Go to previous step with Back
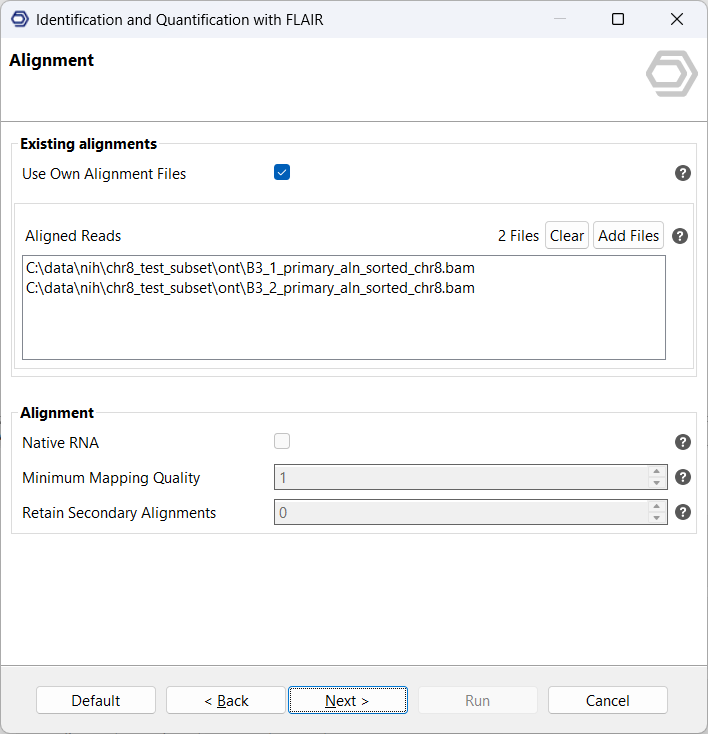 (226, 700)
